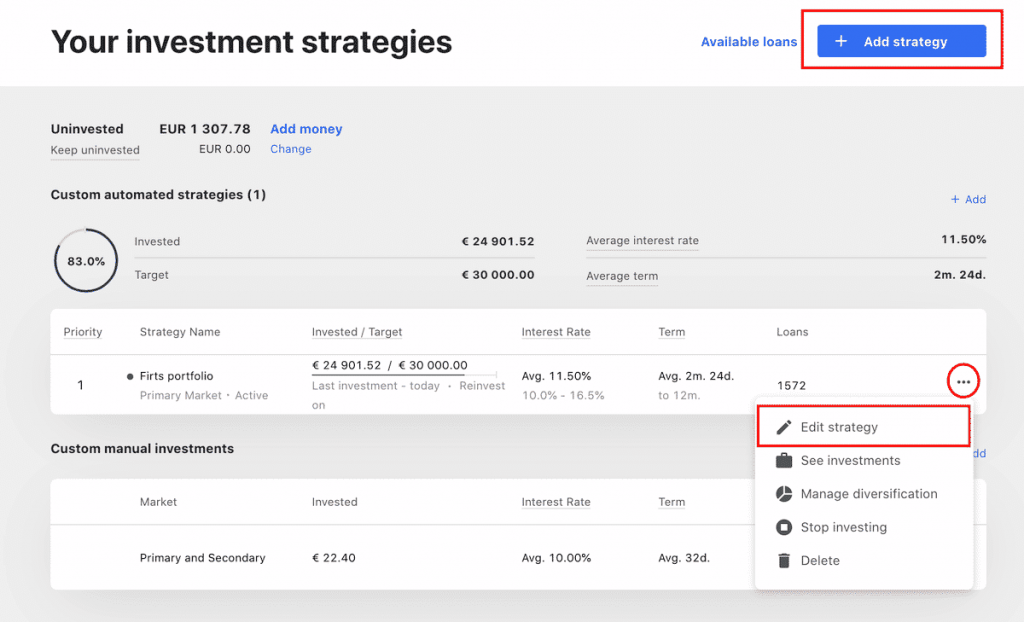Image resolution: width=1024 pixels, height=622 pixels.
Task: Select See investments menu entry
Action: [x=863, y=461]
